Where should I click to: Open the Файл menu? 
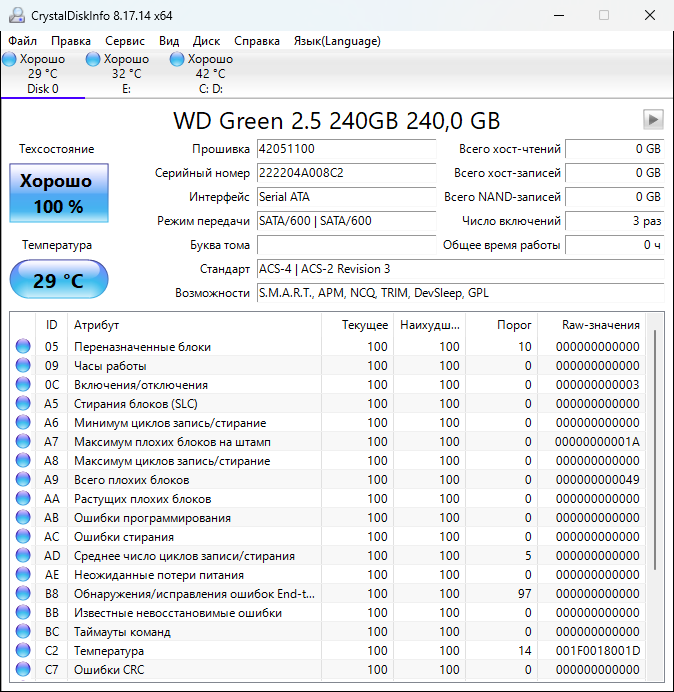click(23, 41)
